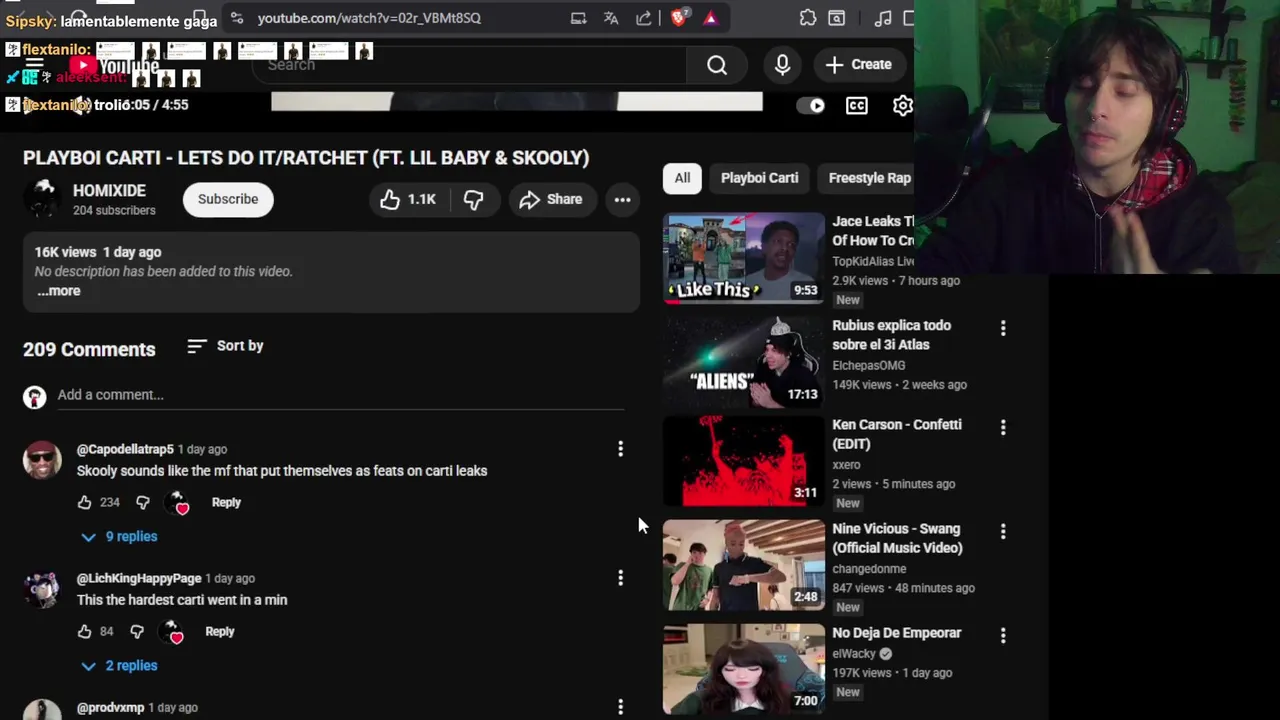Screen dimensions: 1280x720
Task: Click the translate page icon in address bar
Action: 611,18
